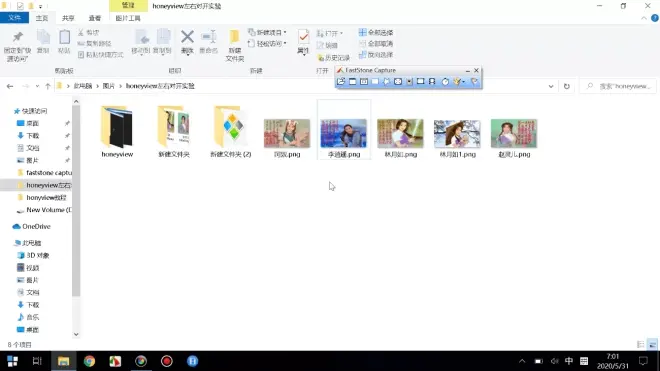Go up one folder level
The height and width of the screenshot is (371, 660).
pos(48,86)
